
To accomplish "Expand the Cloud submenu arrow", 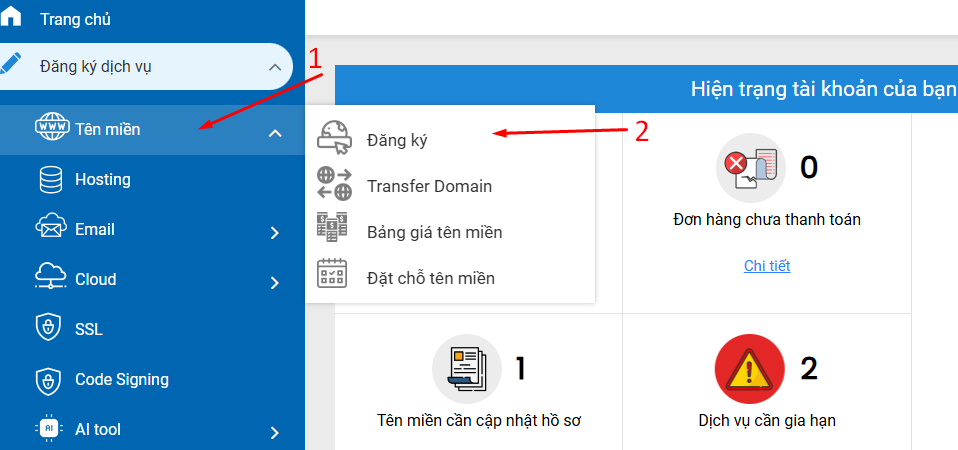I will (275, 283).
